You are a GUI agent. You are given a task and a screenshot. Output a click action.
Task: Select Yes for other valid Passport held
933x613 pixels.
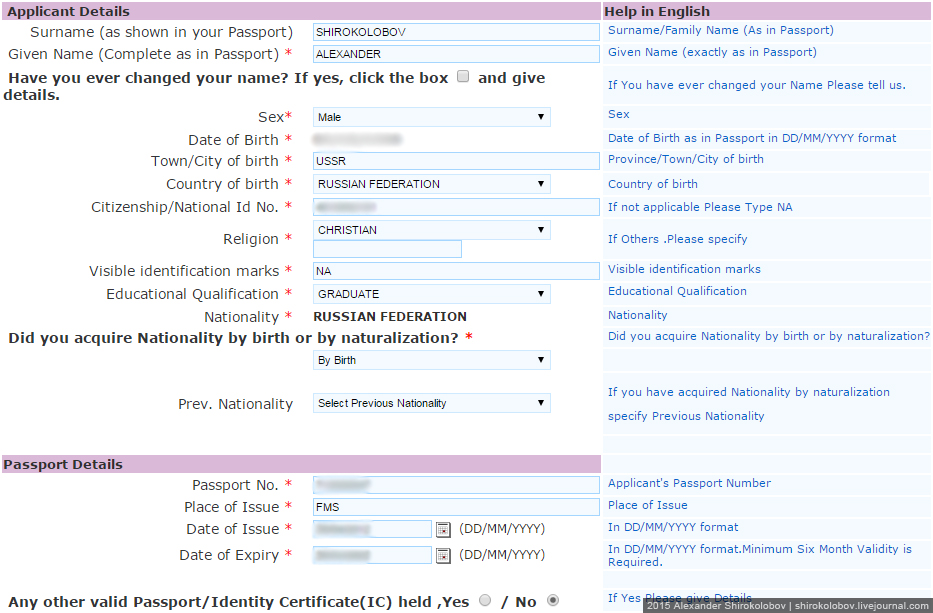coord(485,601)
